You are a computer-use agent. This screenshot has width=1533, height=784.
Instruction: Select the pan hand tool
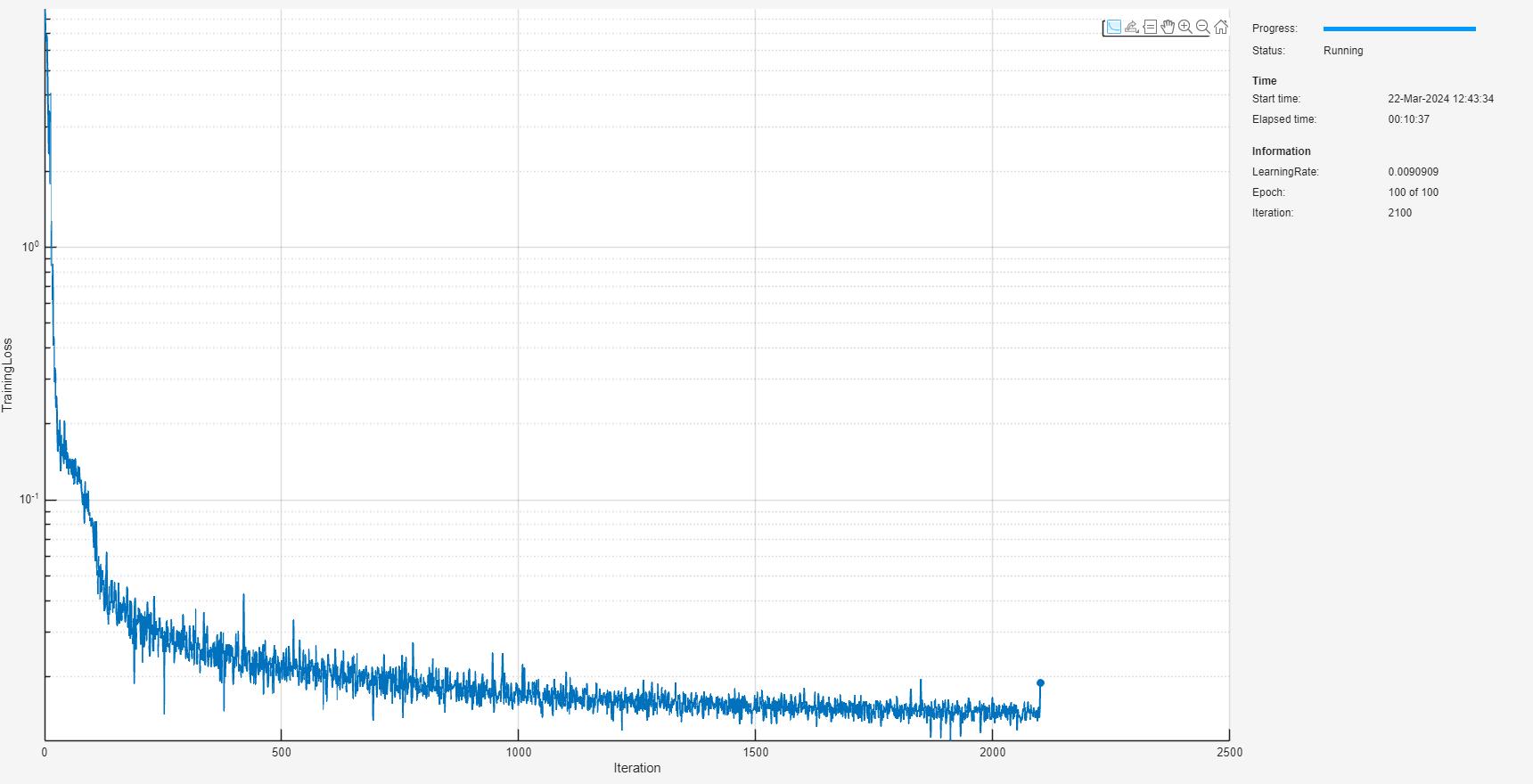pos(1168,27)
